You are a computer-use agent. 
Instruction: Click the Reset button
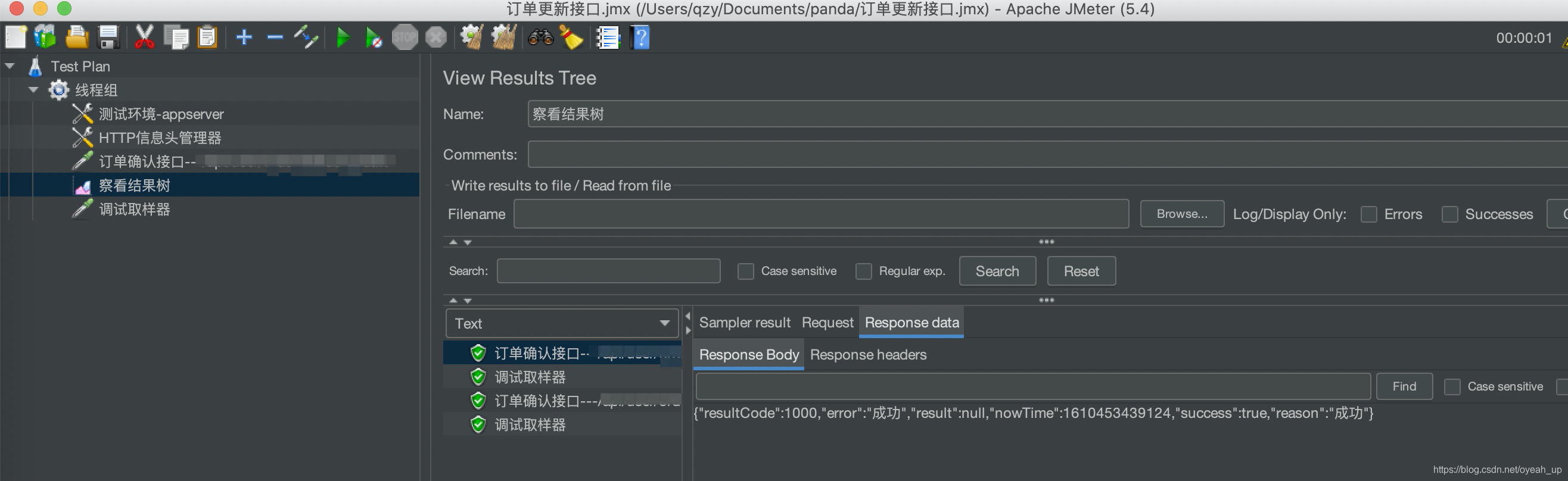(x=1081, y=271)
